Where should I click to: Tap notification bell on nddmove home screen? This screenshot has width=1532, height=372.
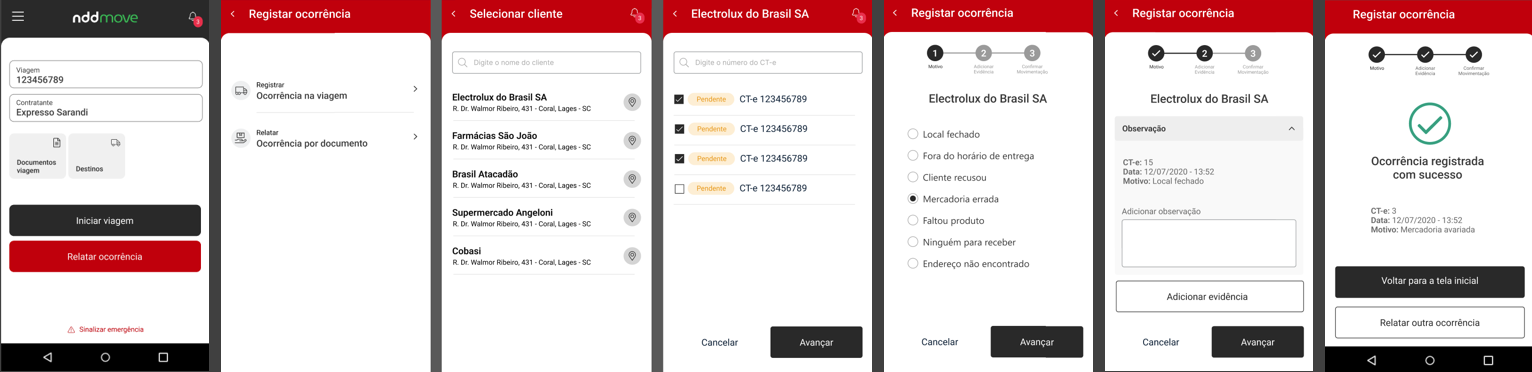tap(194, 18)
